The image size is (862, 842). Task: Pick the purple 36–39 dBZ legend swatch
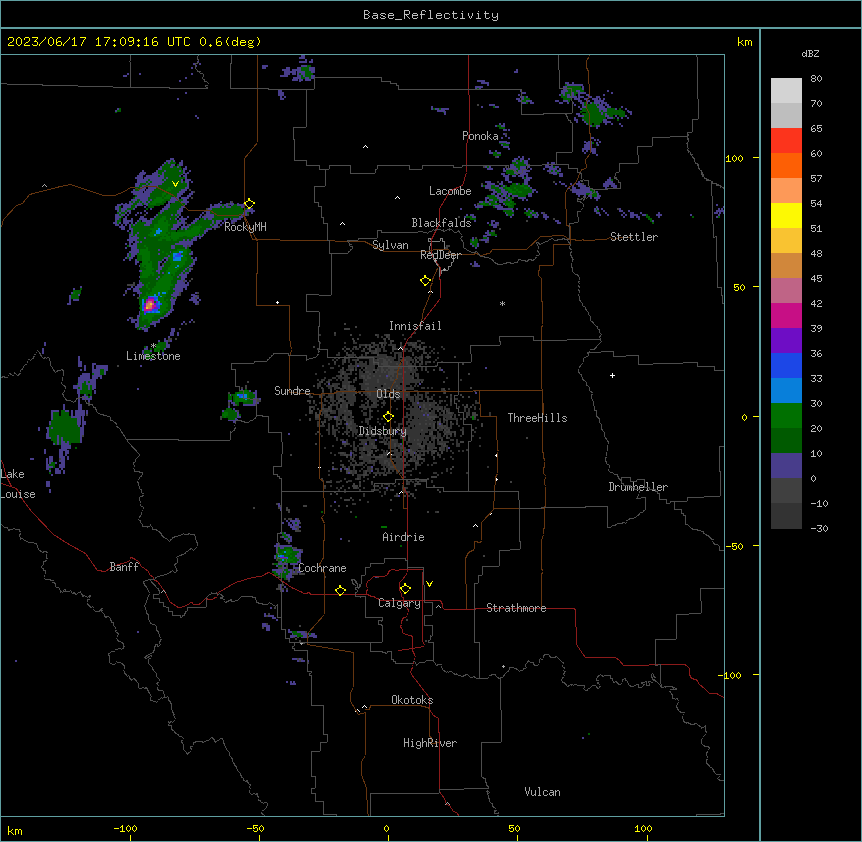click(x=786, y=341)
